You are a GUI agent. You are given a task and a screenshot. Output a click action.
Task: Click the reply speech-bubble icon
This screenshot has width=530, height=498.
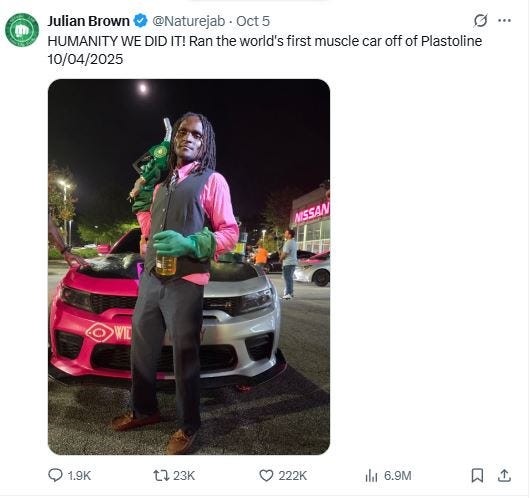tap(55, 475)
